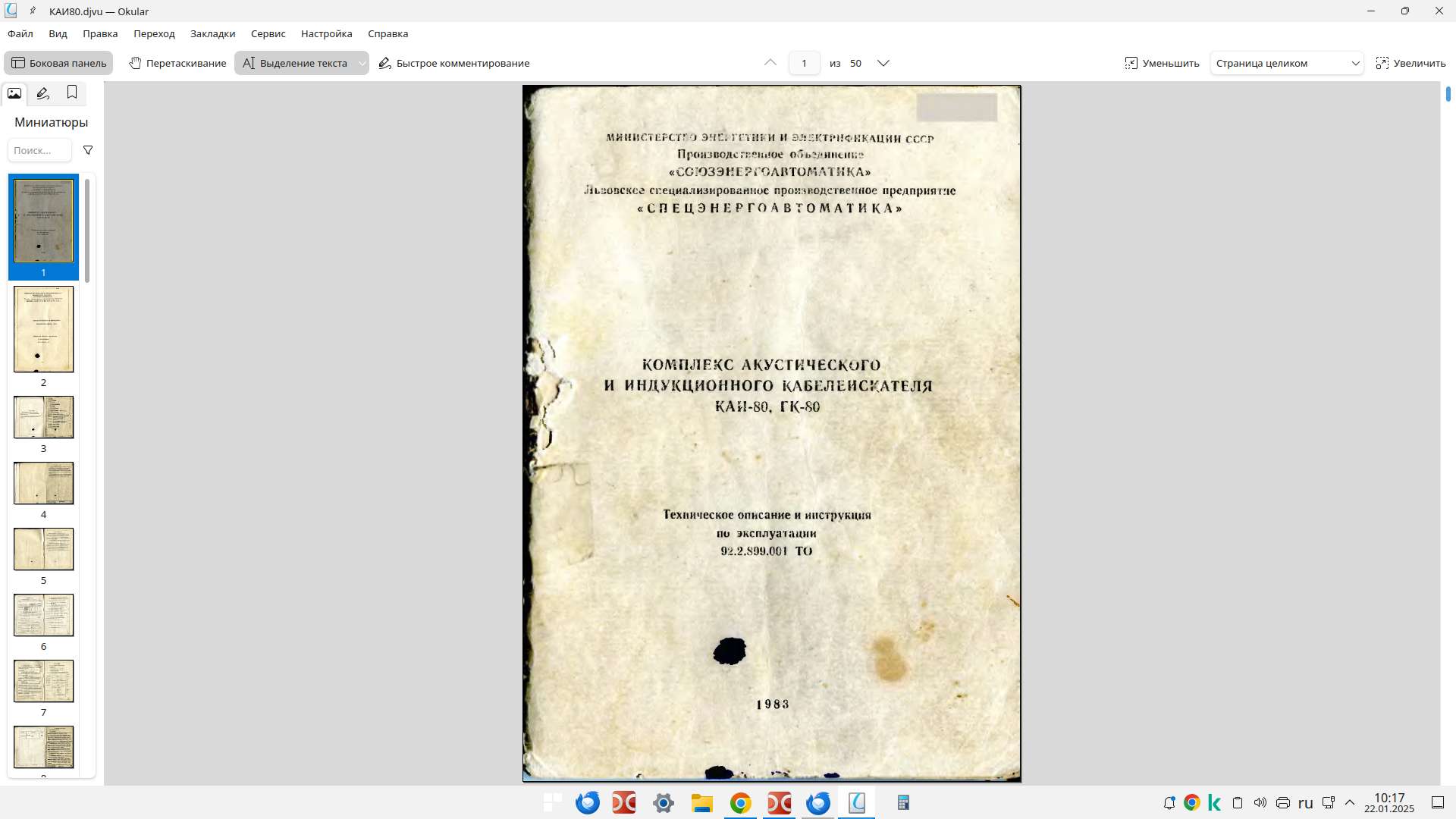This screenshot has width=1456, height=819.
Task: Click the thumbnails panel scrollbar
Action: (x=87, y=231)
